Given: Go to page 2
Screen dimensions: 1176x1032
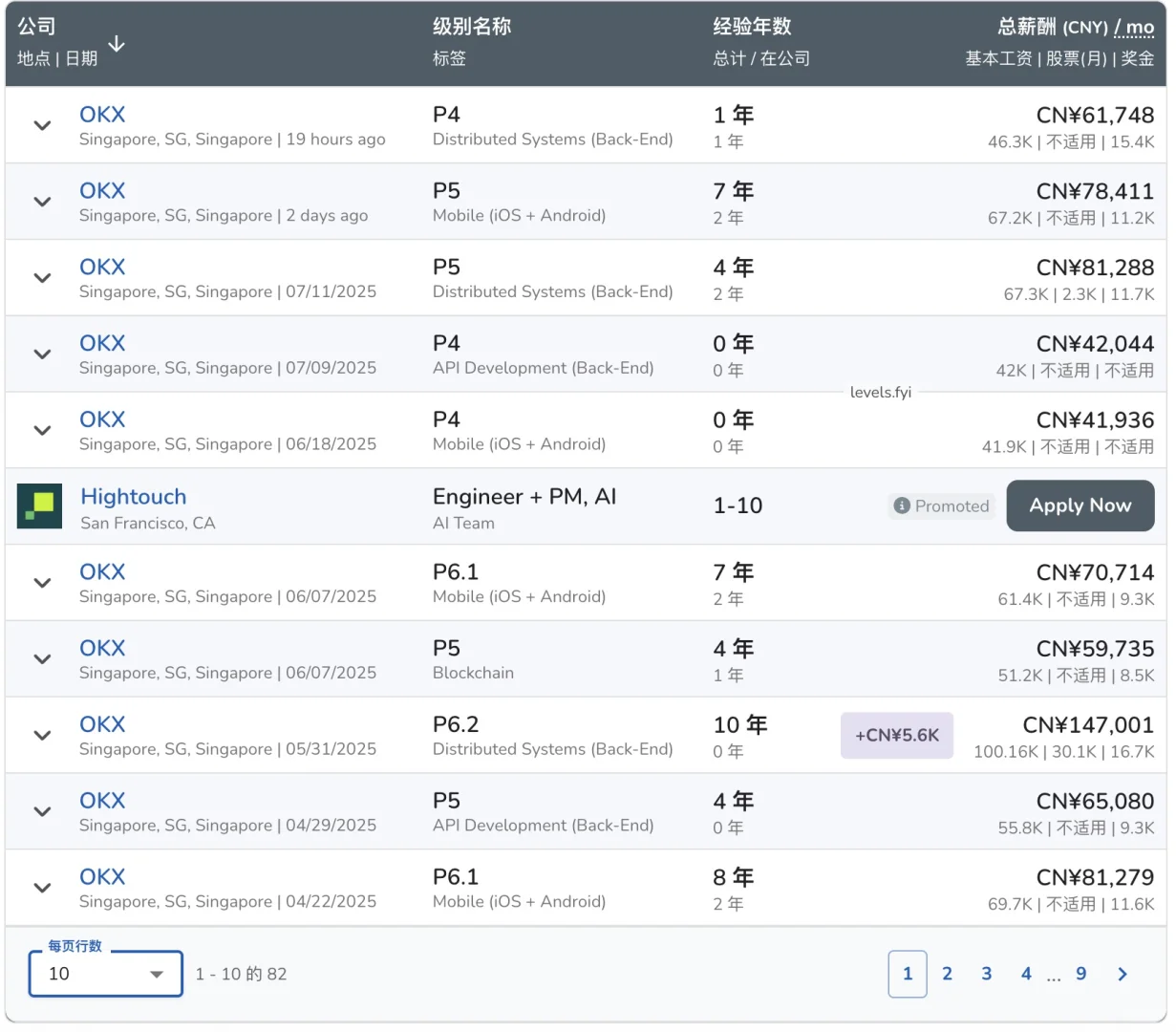Looking at the screenshot, I should (947, 974).
